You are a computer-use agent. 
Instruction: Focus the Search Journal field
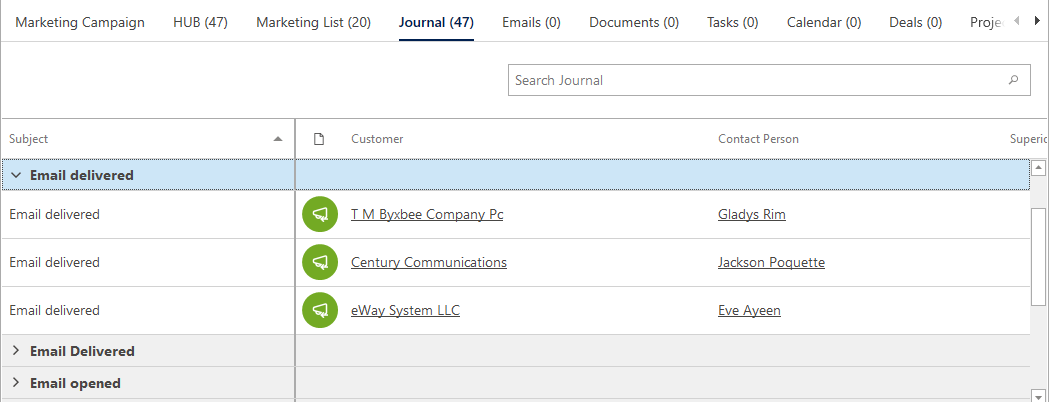pos(769,80)
